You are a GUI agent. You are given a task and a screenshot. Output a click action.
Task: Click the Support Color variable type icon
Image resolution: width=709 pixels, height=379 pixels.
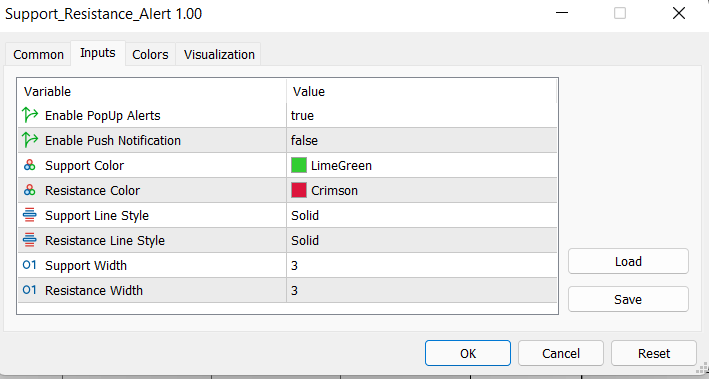[x=30, y=165]
